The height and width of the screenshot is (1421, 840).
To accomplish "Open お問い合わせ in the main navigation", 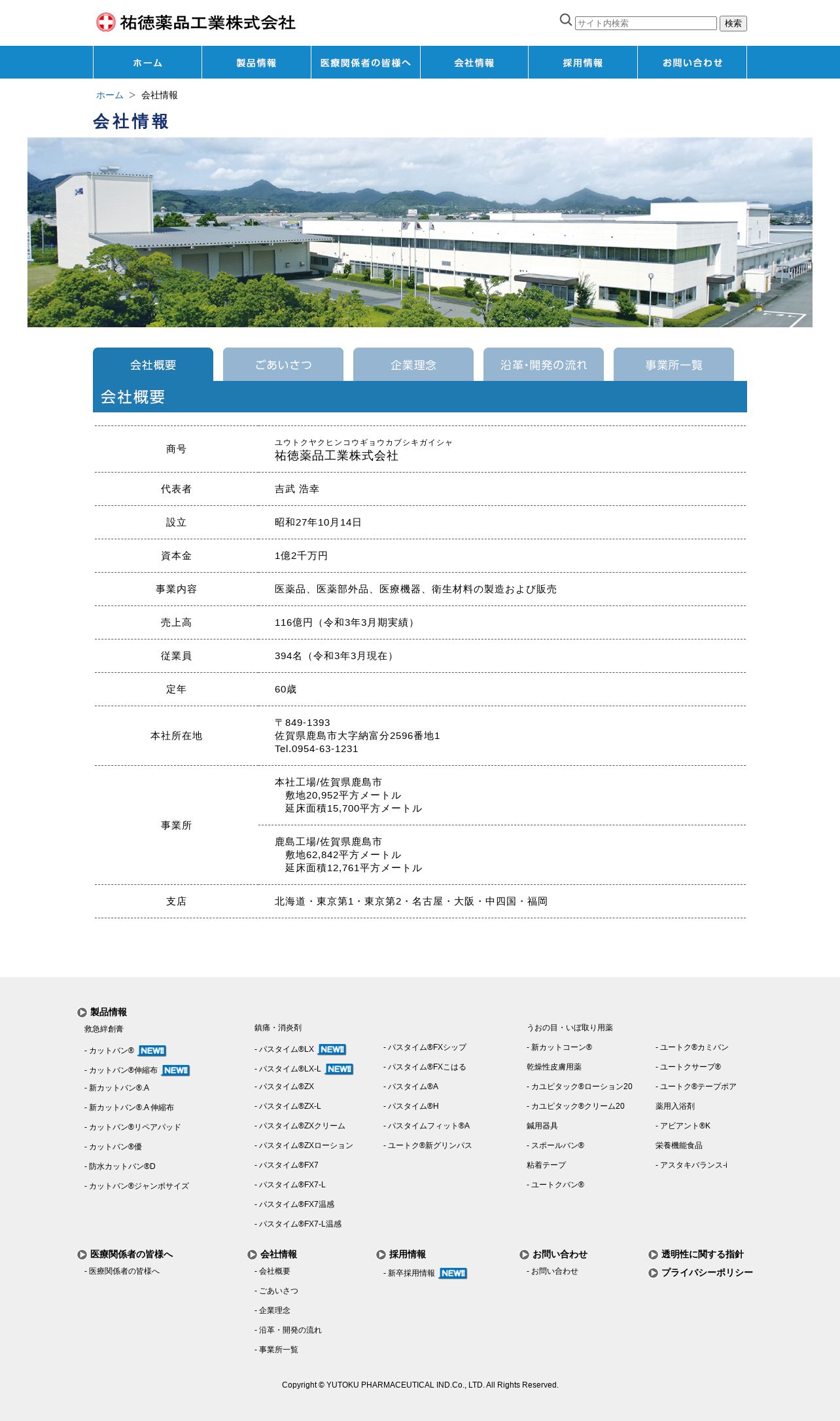I will 692,62.
